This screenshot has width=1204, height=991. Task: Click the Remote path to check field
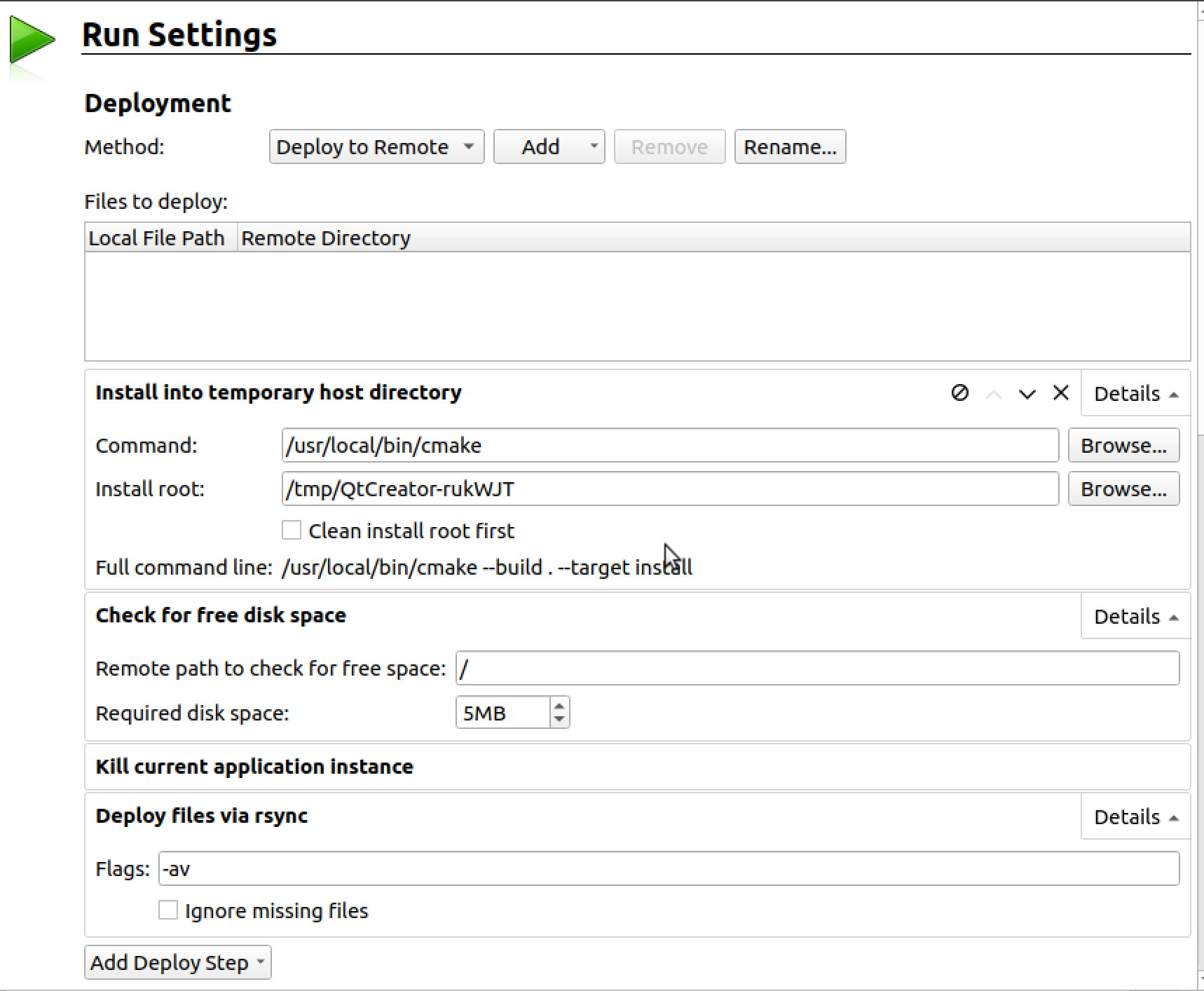(x=816, y=669)
